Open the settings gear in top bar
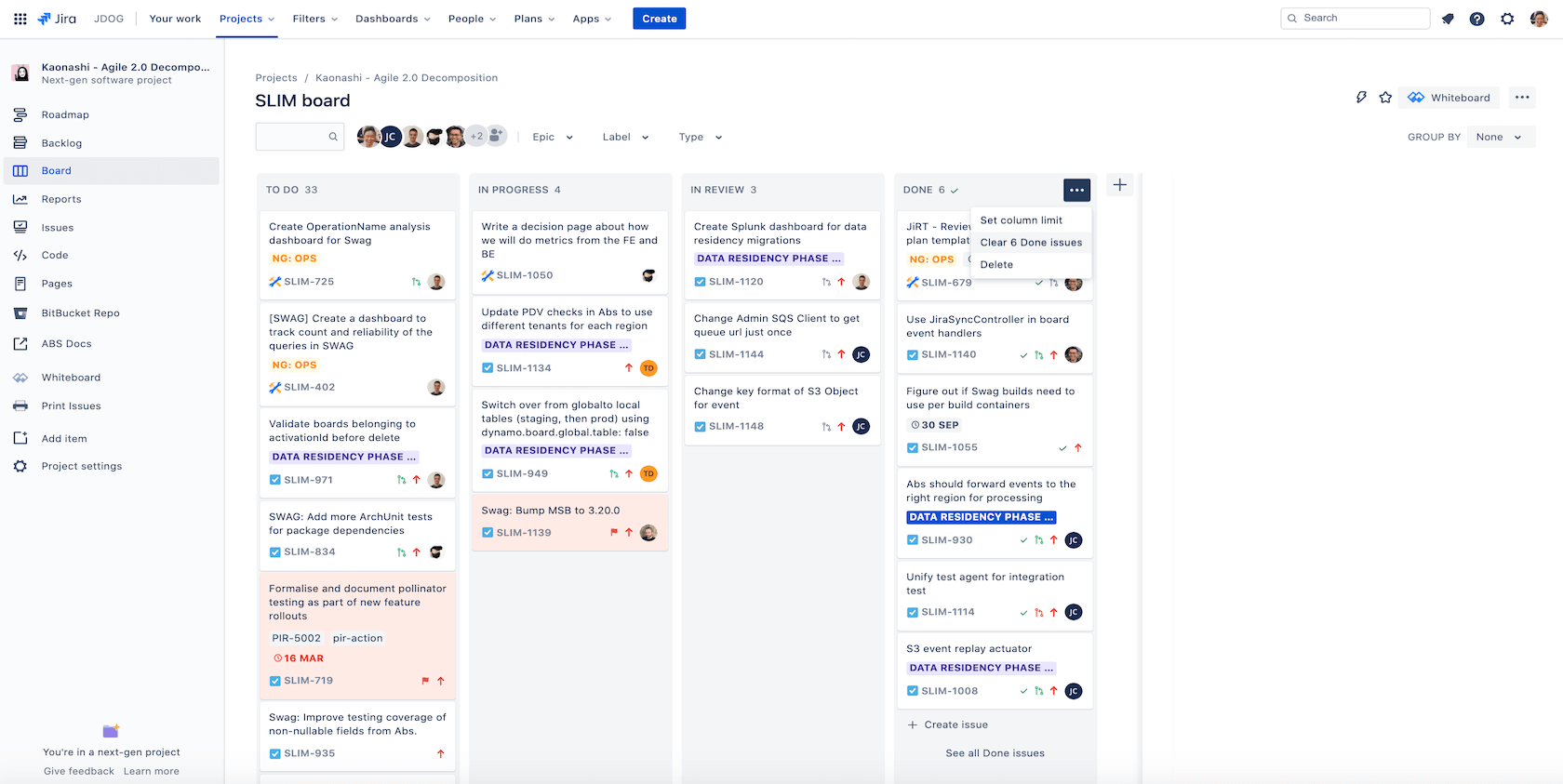The image size is (1563, 784). coord(1507,19)
